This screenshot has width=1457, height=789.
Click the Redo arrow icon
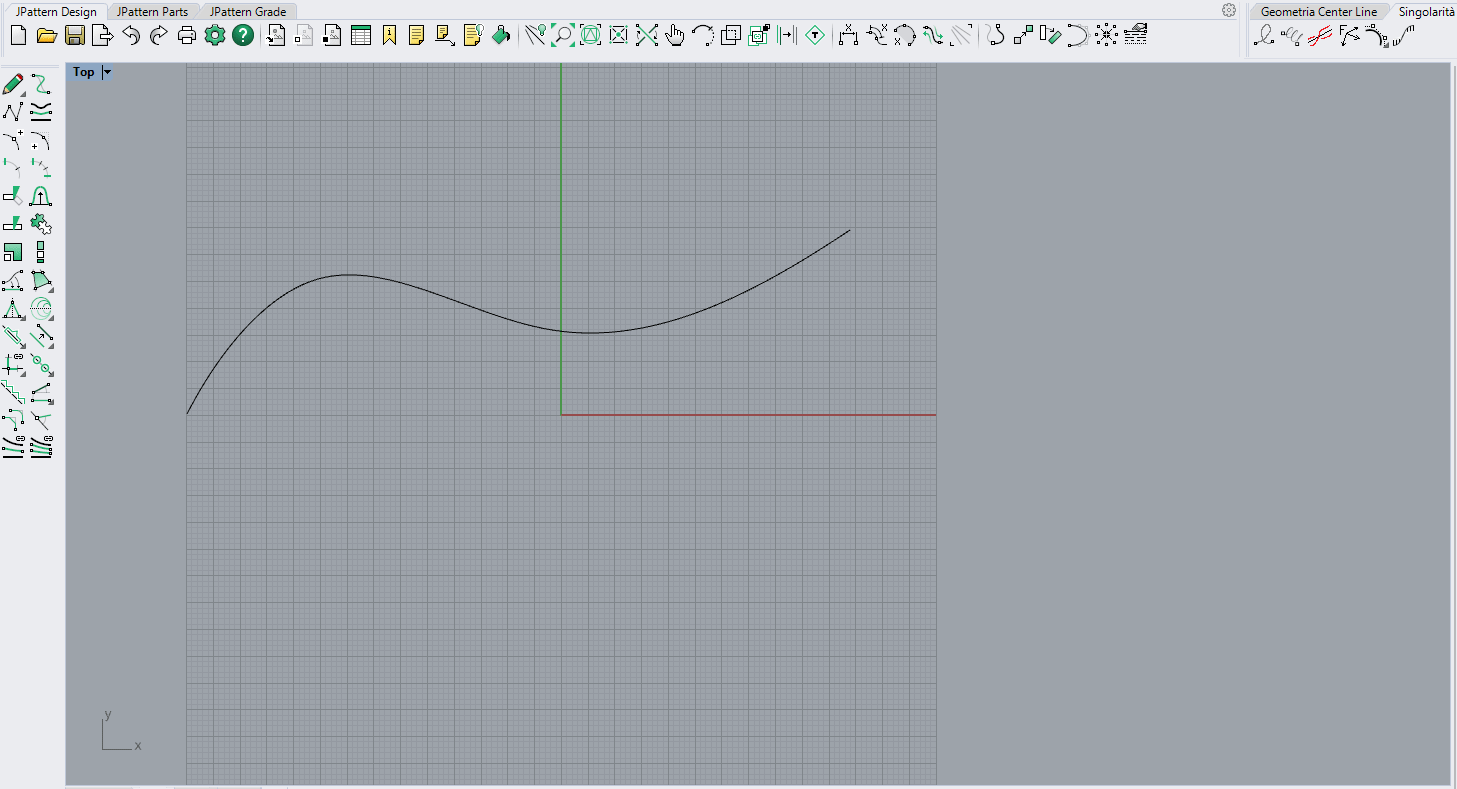pyautogui.click(x=158, y=36)
